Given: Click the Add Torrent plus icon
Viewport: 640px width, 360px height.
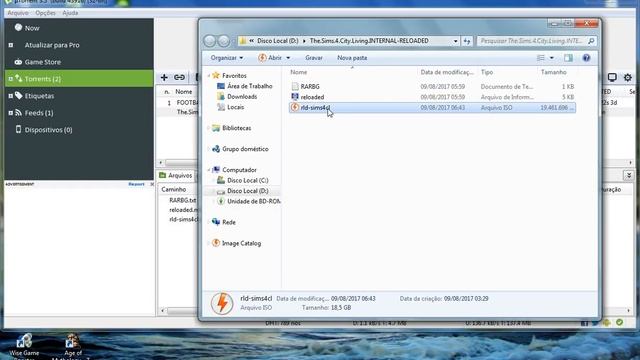Looking at the screenshot, I should (164, 77).
